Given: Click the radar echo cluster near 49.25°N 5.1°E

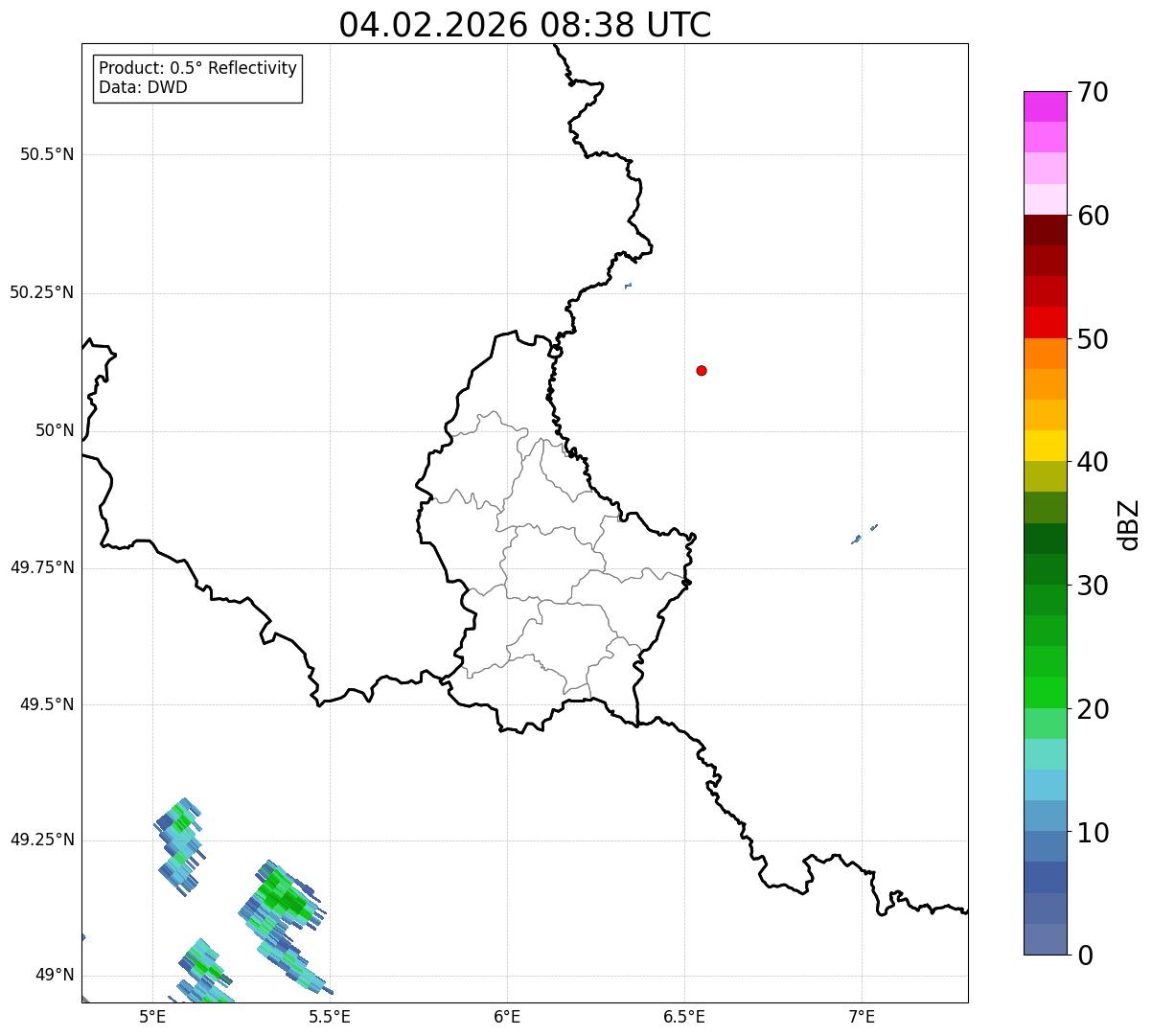Looking at the screenshot, I should 179,845.
